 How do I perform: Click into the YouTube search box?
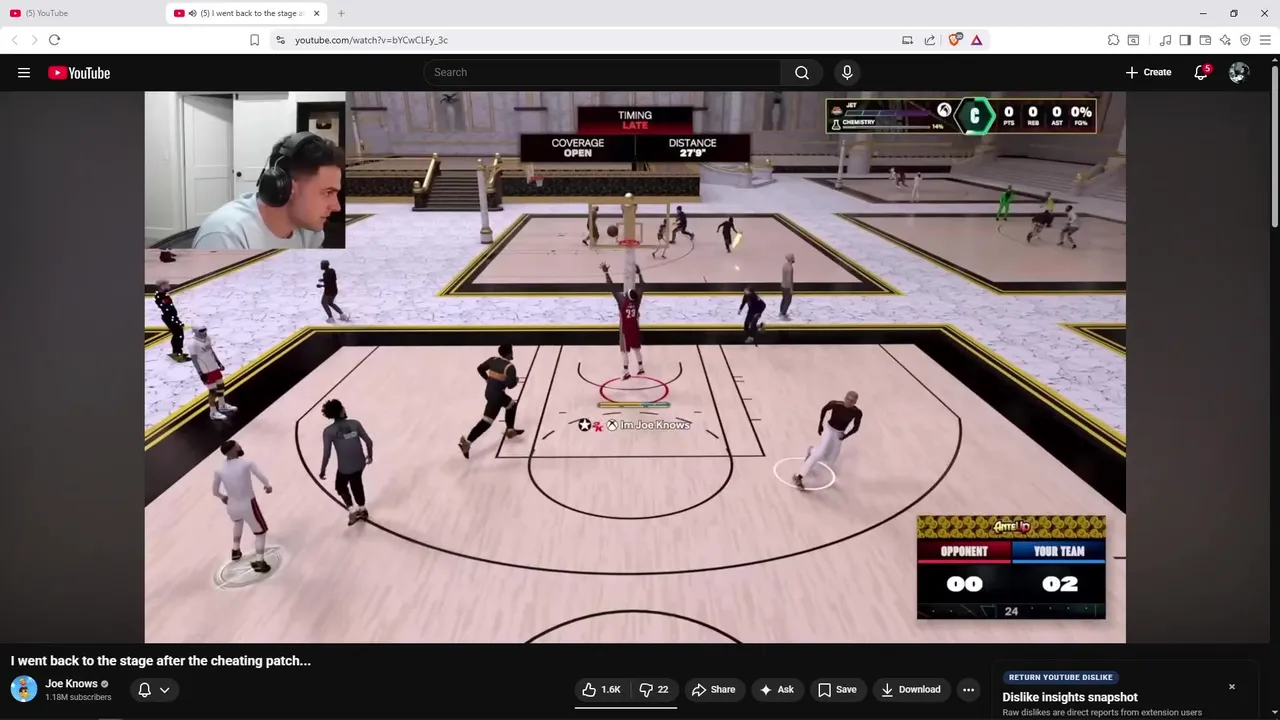(x=603, y=72)
